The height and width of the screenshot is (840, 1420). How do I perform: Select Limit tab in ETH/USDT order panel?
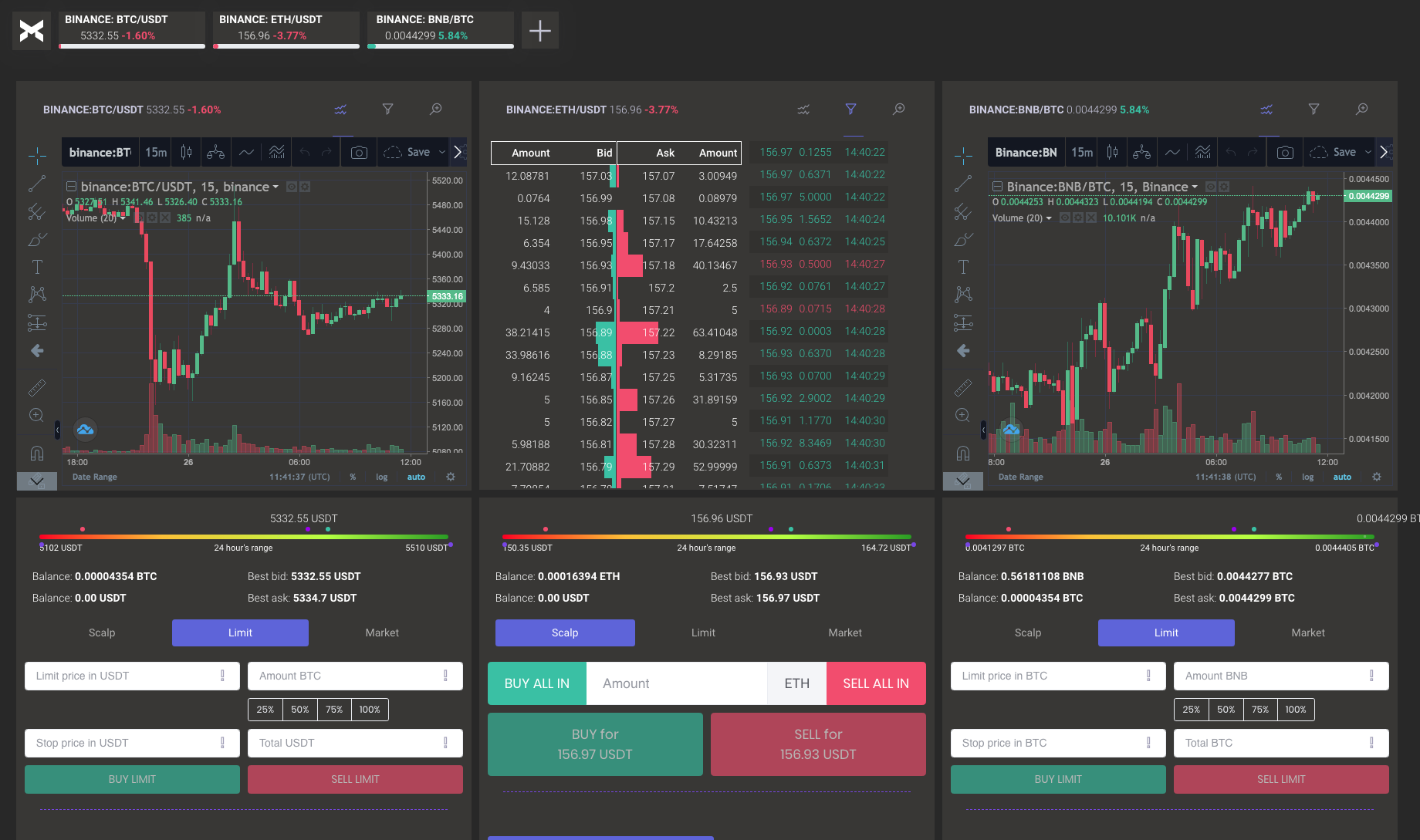tap(703, 633)
